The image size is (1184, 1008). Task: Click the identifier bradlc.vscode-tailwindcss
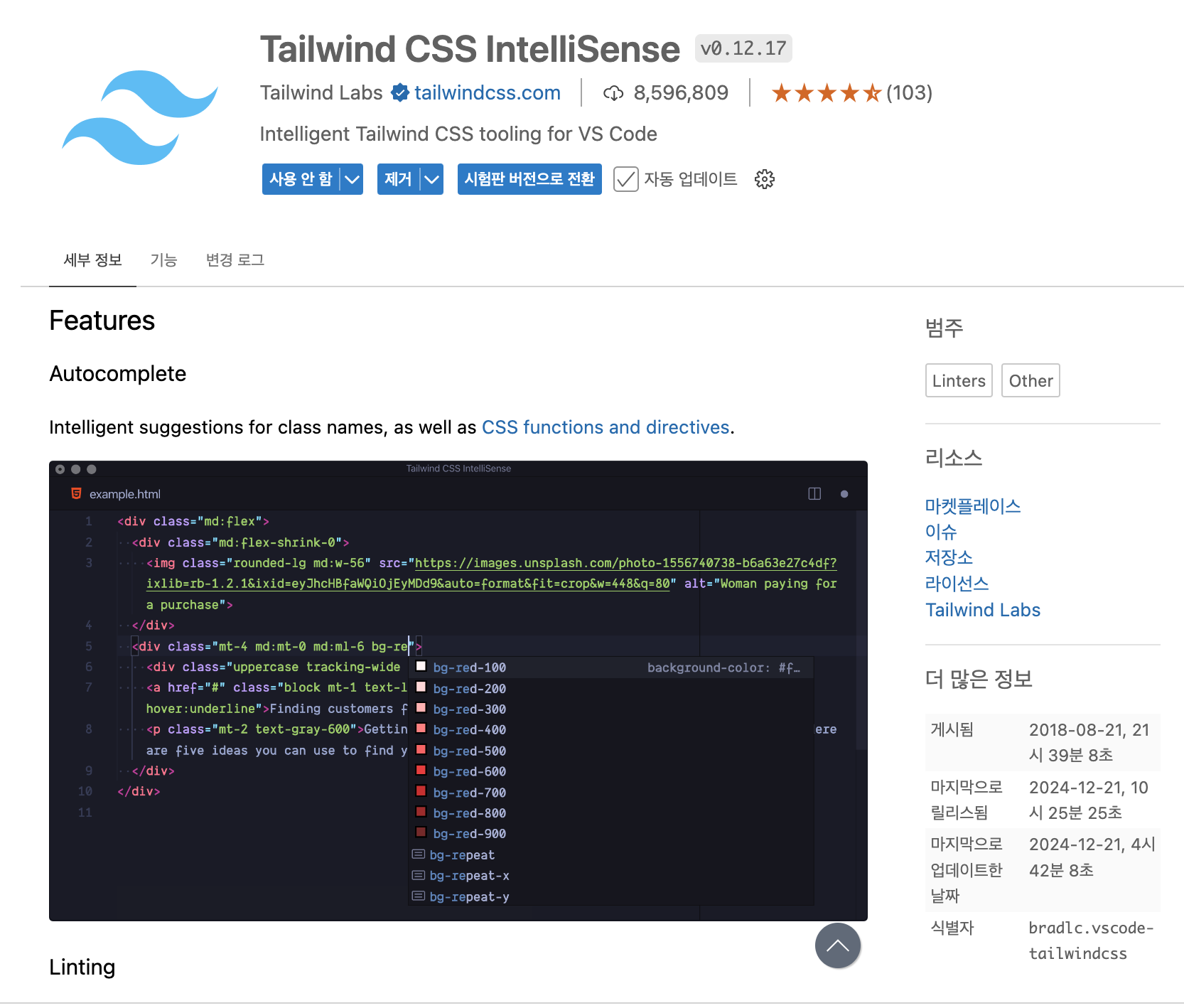tap(1091, 940)
